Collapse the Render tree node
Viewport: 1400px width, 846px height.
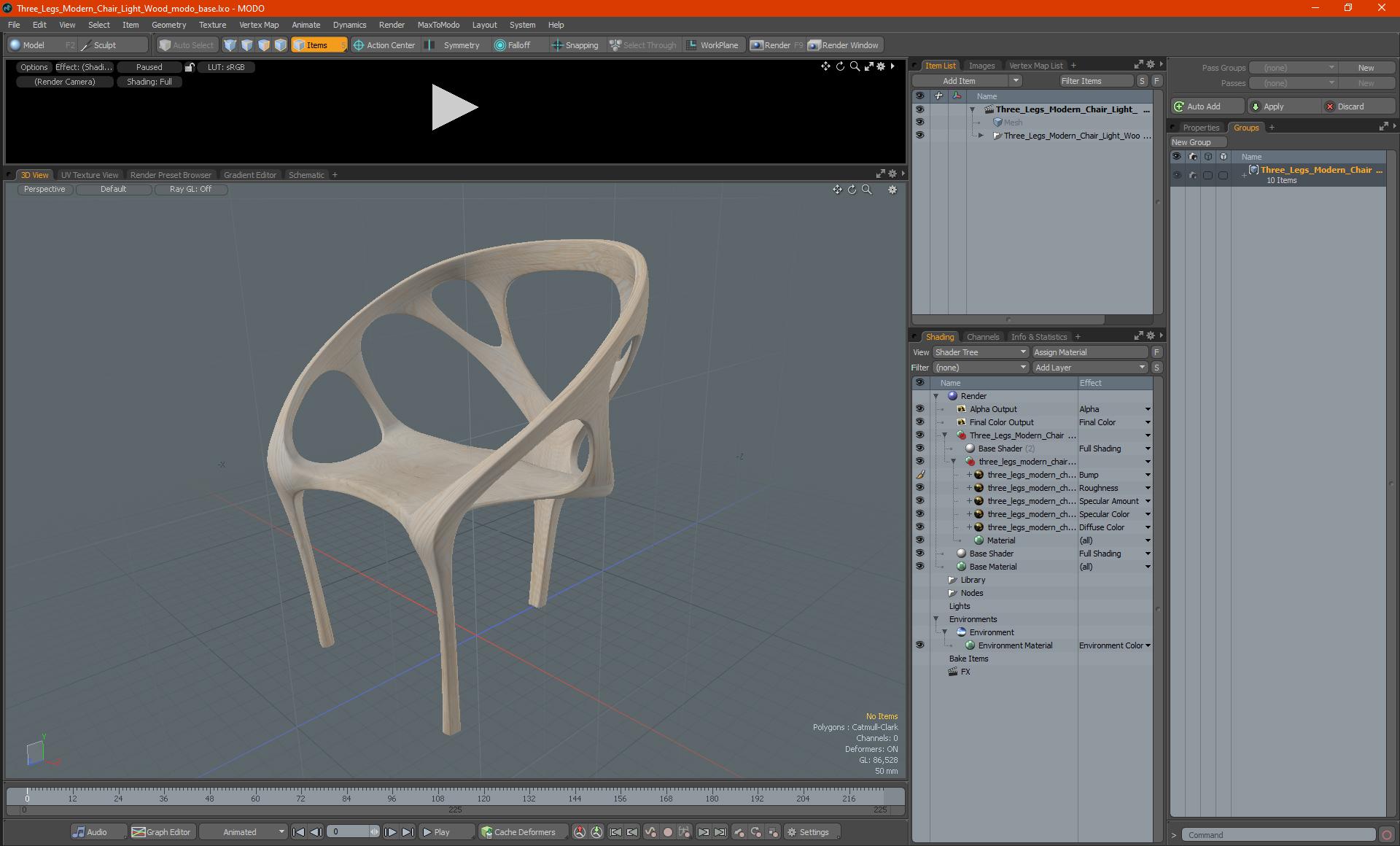[x=936, y=396]
